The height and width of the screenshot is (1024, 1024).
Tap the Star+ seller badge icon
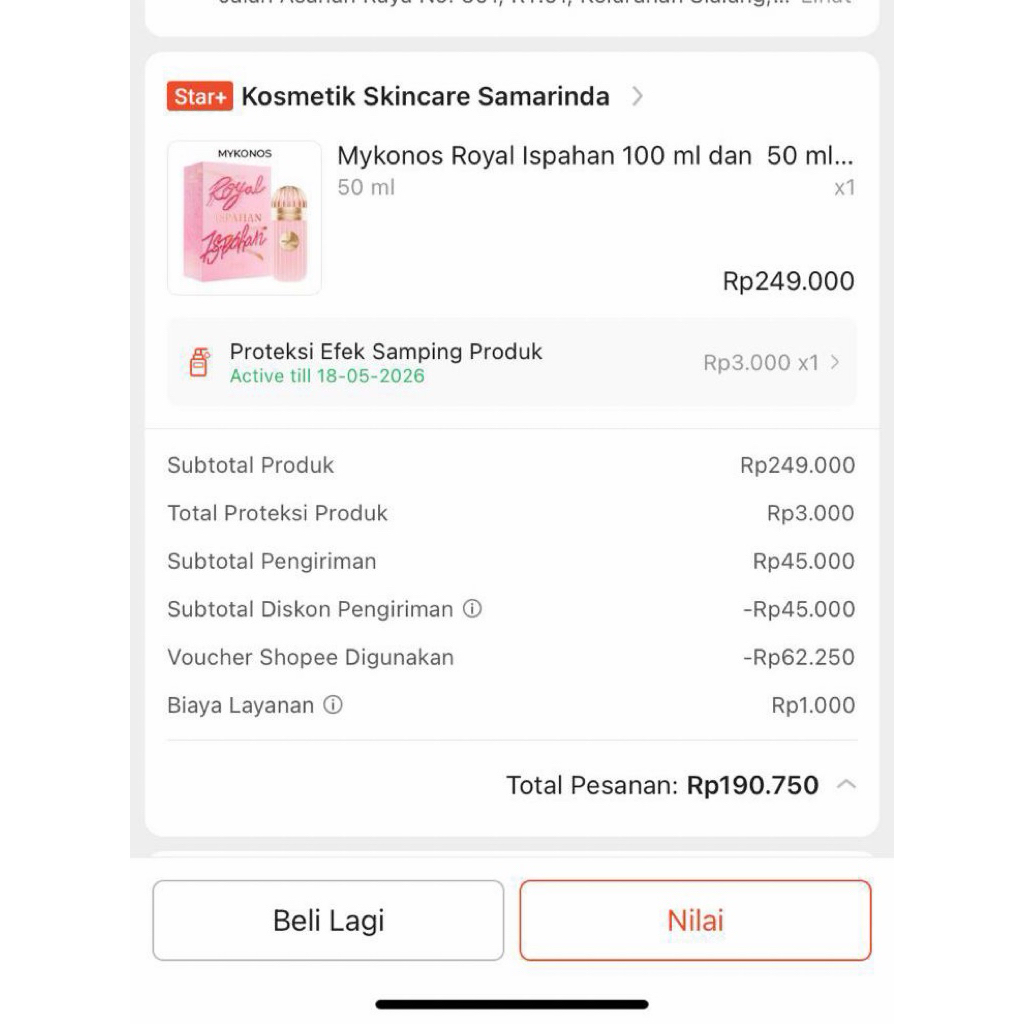pos(198,96)
